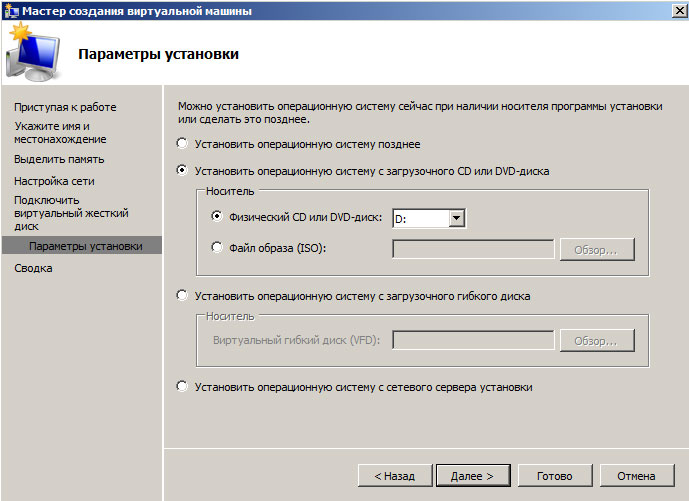The image size is (689, 501).
Task: Open 'Укажите имя и местонахождение' step
Action: click(x=60, y=133)
